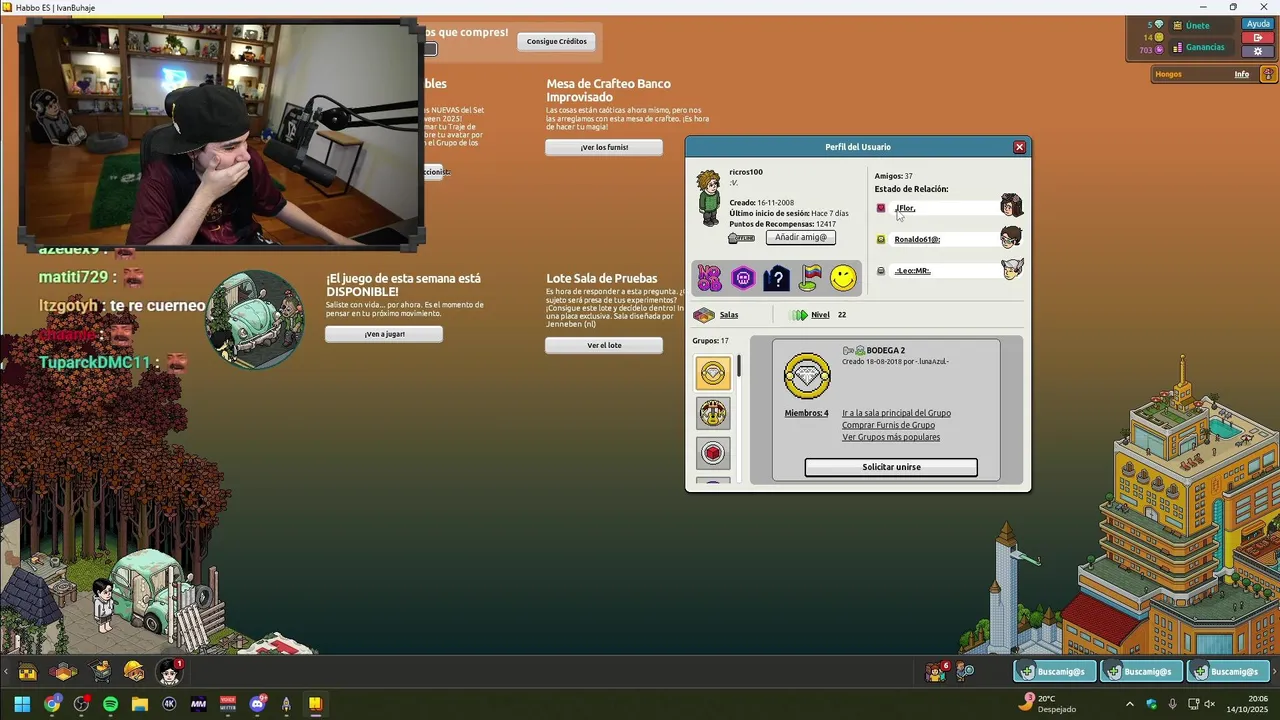Click the smile relationship icon beside Ronaldo61@:

coord(881,239)
